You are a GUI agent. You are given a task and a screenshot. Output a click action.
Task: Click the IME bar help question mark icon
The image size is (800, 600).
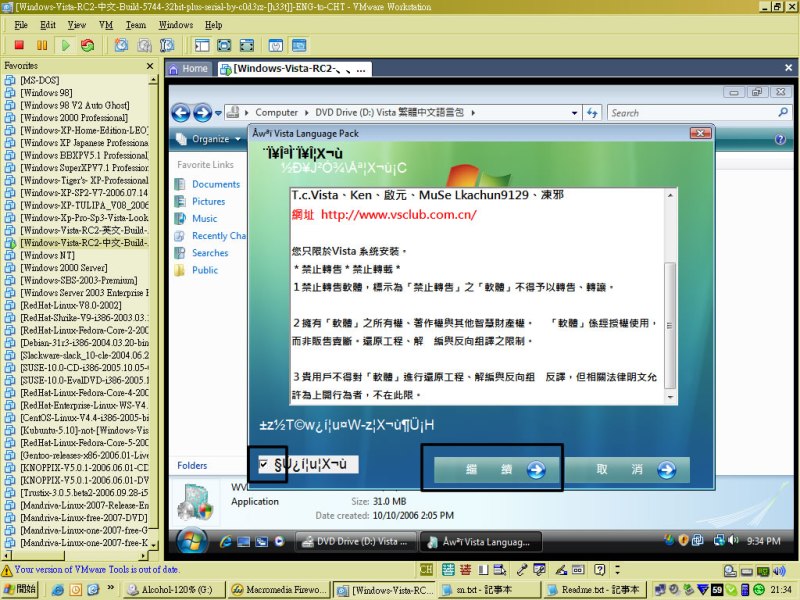[x=600, y=569]
